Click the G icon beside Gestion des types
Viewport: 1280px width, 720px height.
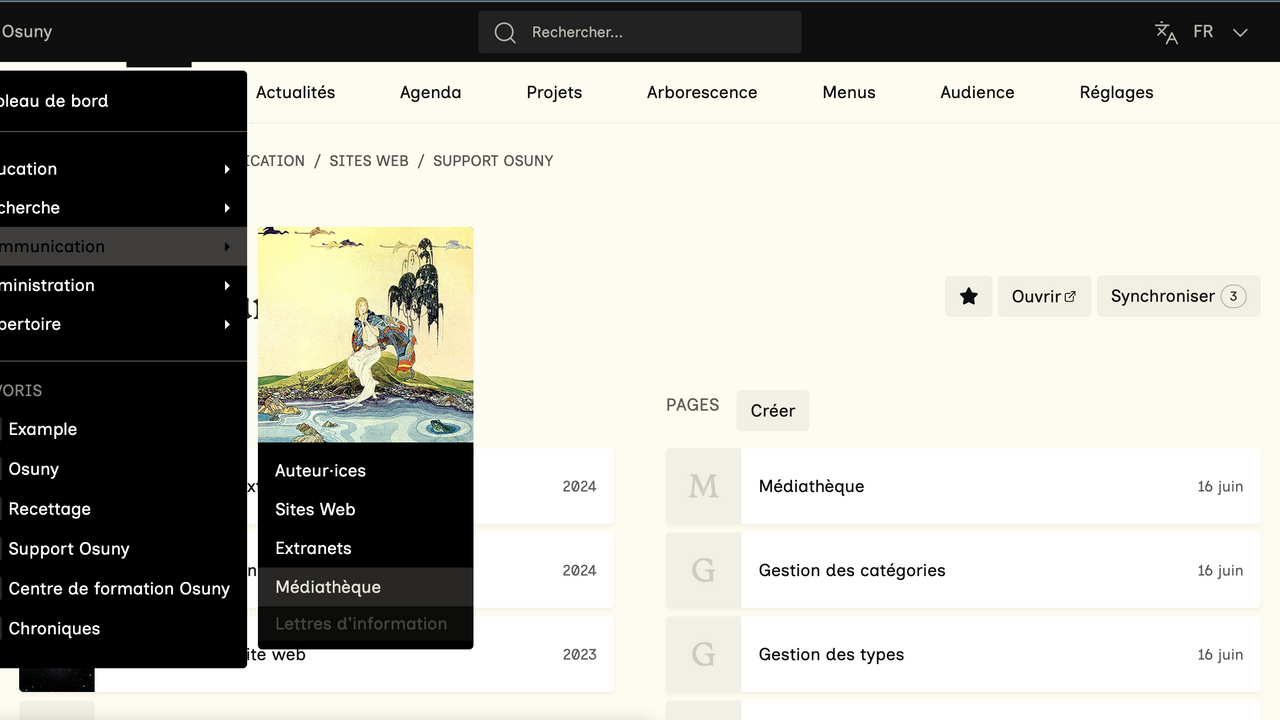[x=703, y=654]
